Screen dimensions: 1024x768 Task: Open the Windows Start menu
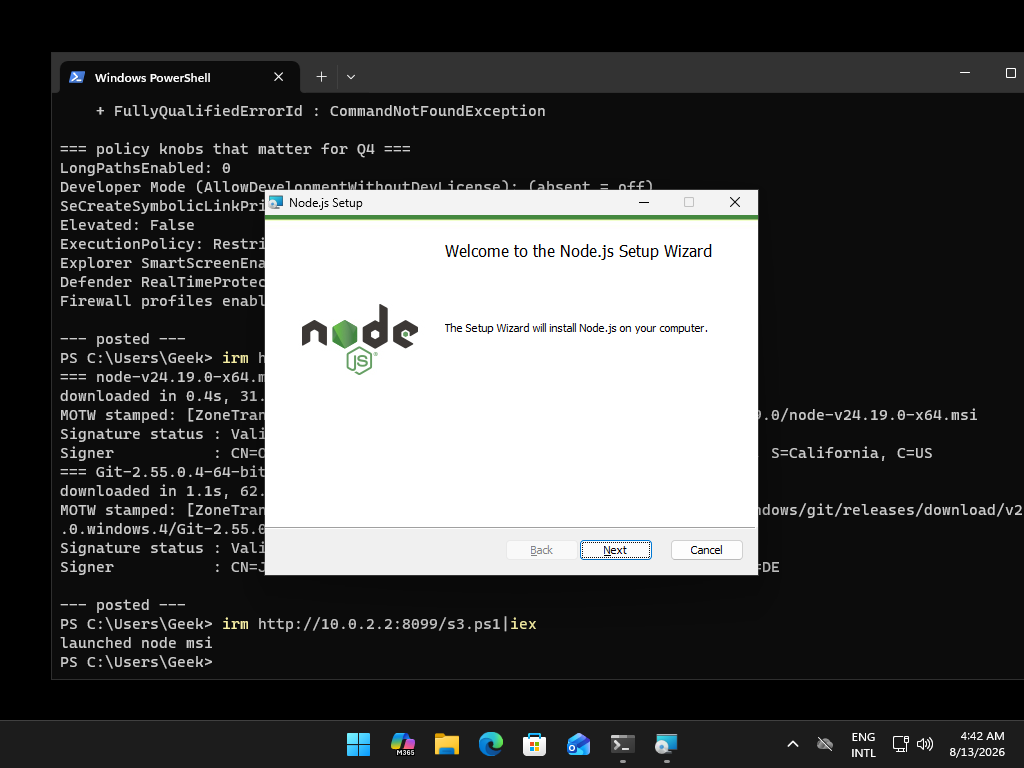tap(358, 744)
